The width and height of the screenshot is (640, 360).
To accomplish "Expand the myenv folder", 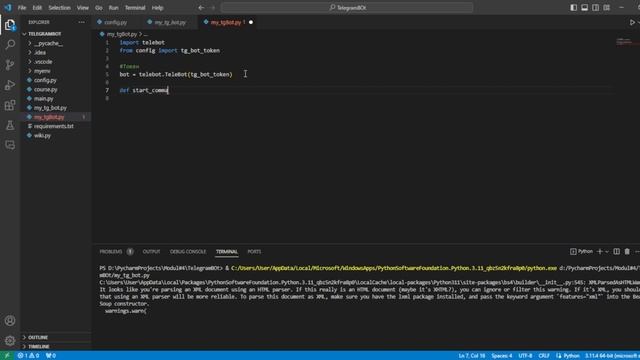I will click(x=56, y=71).
